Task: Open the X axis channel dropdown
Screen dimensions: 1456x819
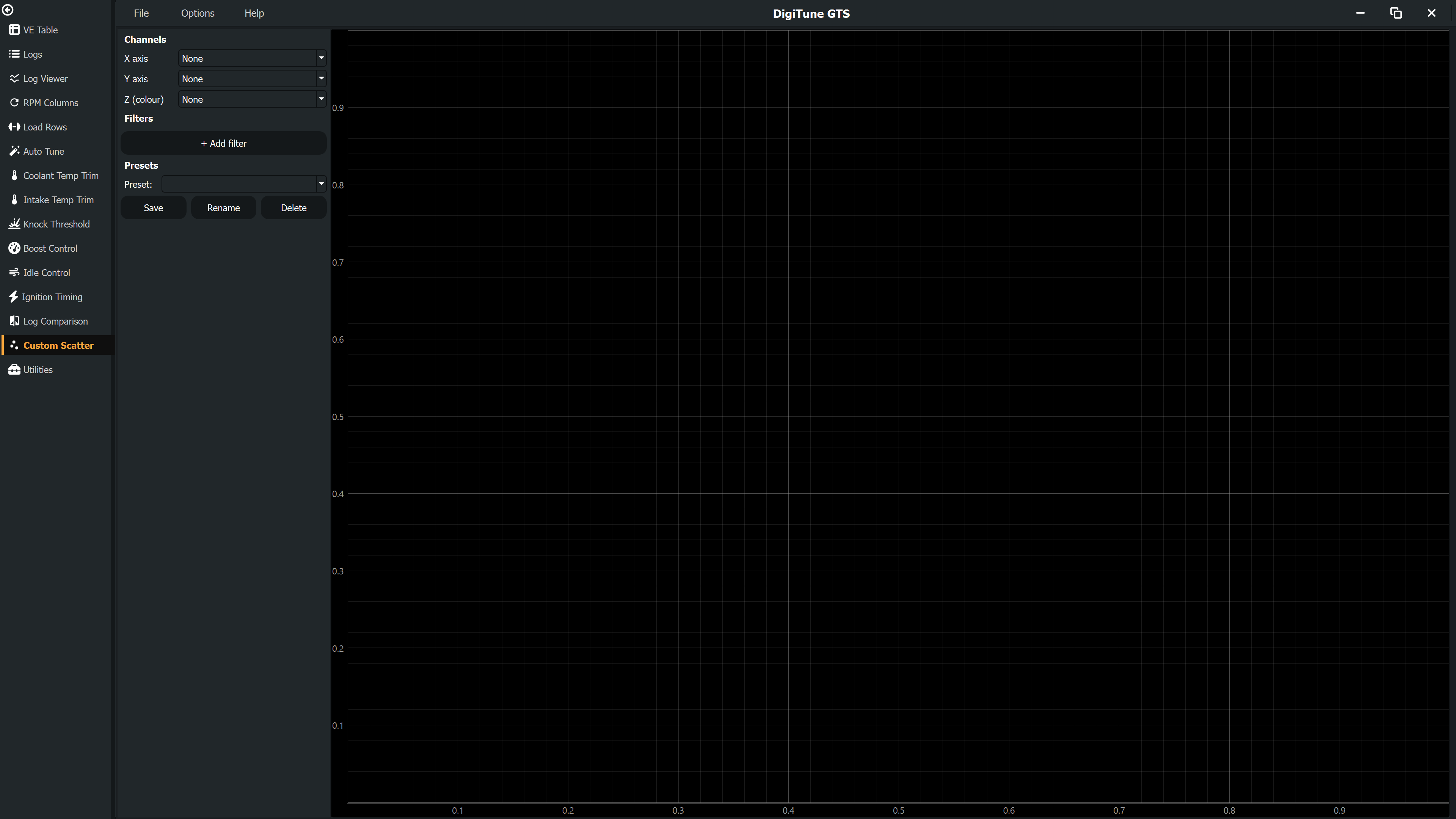Action: pos(252,58)
